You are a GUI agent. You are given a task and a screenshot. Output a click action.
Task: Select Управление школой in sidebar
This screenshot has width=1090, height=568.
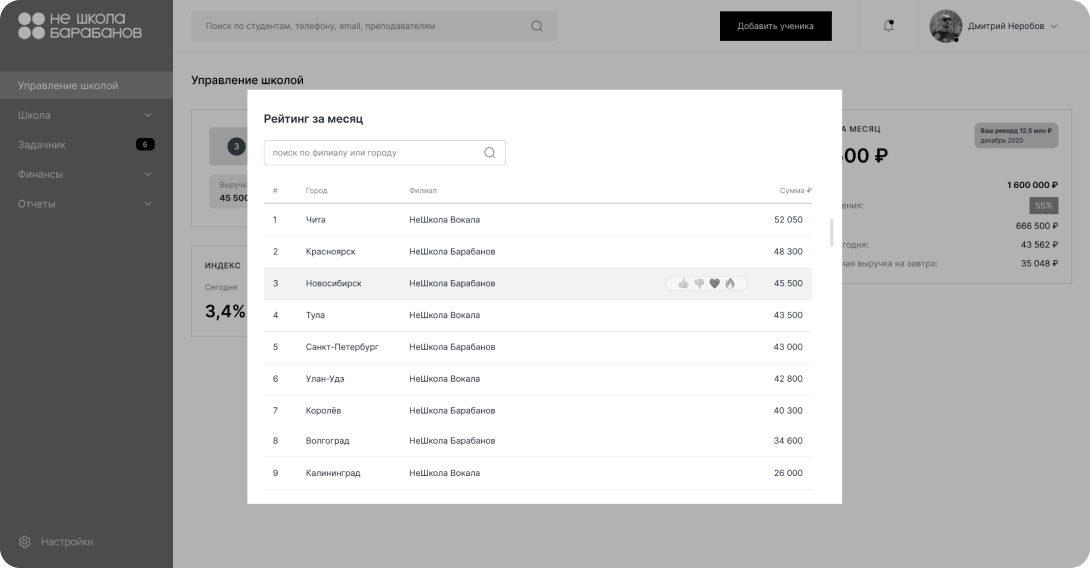point(68,86)
